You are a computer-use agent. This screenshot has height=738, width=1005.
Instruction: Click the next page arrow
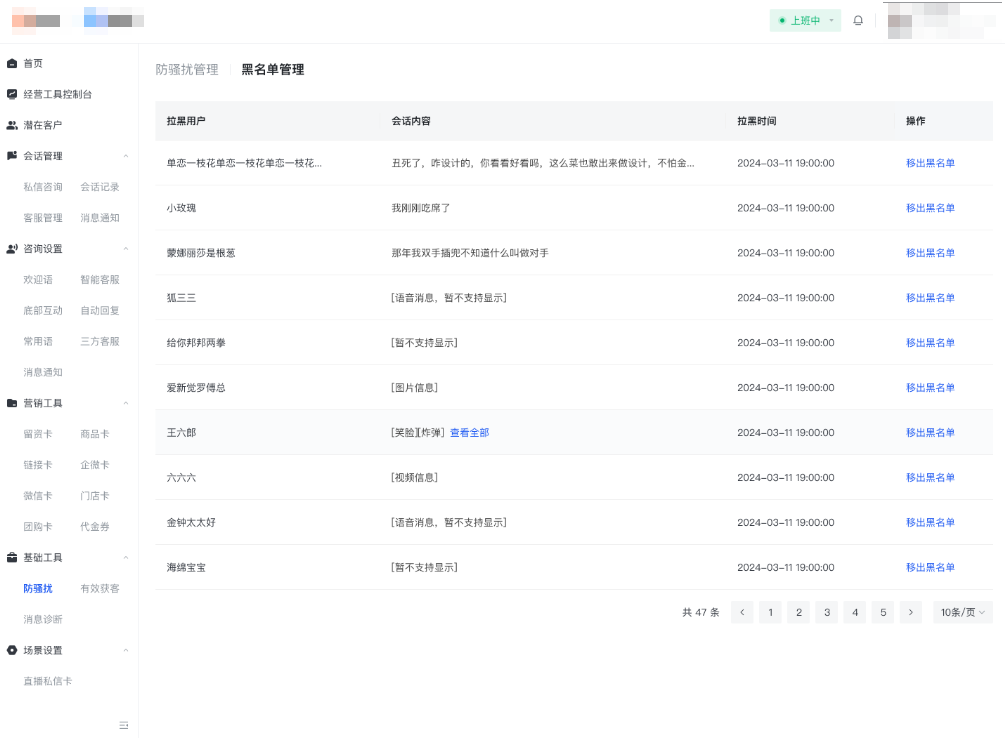[x=910, y=612]
